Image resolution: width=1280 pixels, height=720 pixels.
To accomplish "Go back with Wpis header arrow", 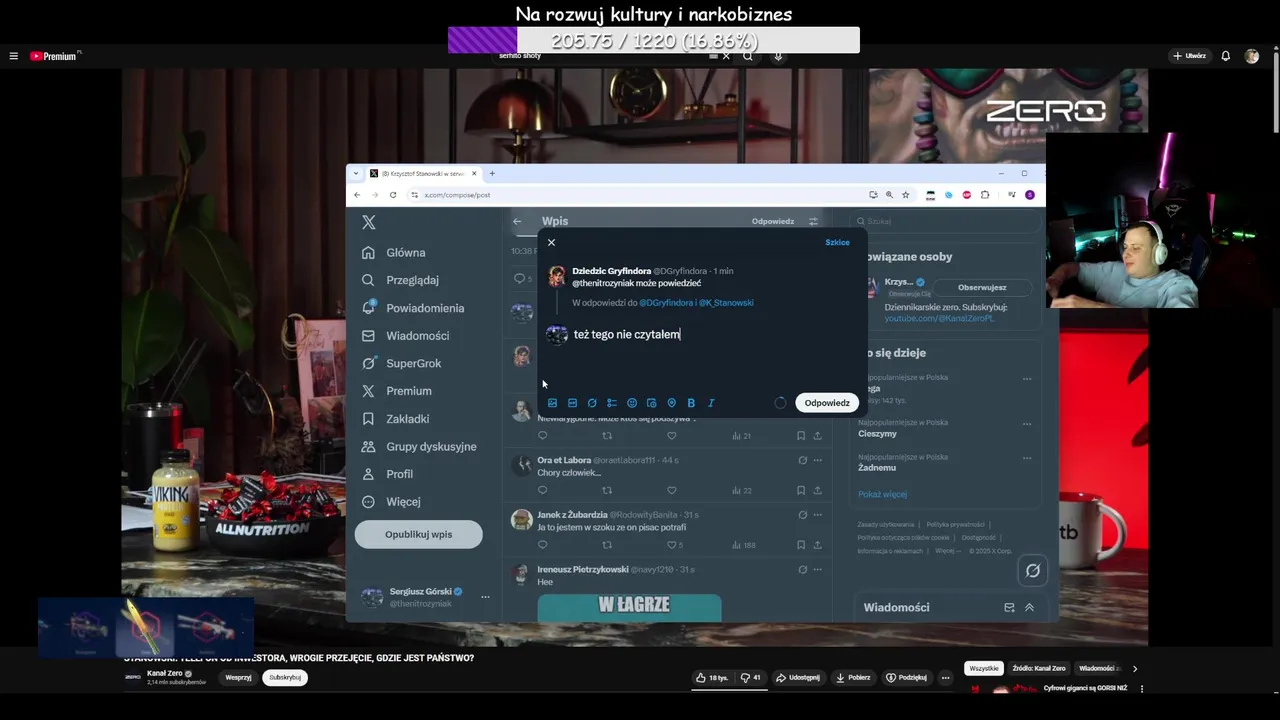I will point(517,221).
